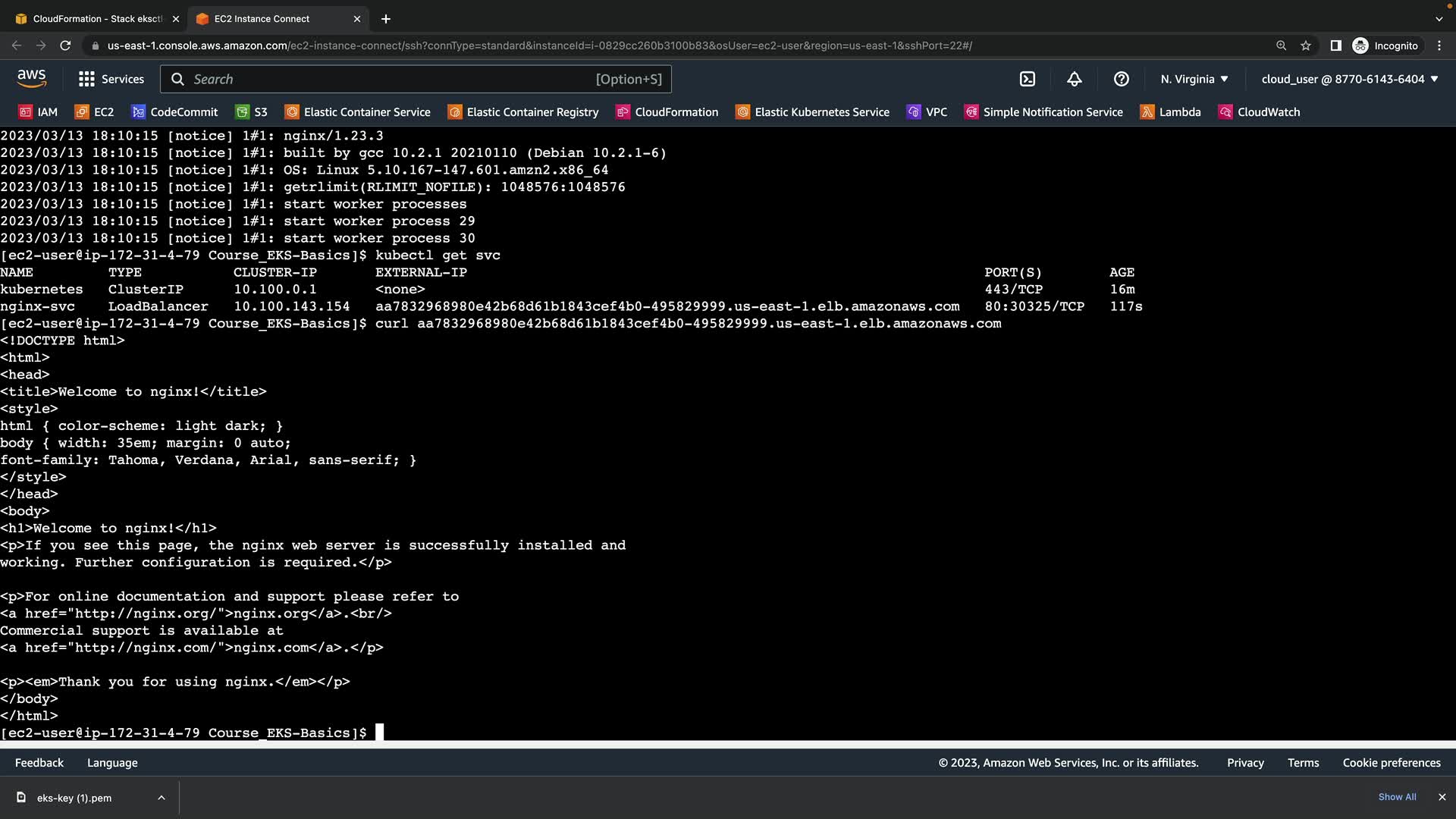Open AWS CloudShell icon in header
Image resolution: width=1456 pixels, height=819 pixels.
click(1027, 79)
